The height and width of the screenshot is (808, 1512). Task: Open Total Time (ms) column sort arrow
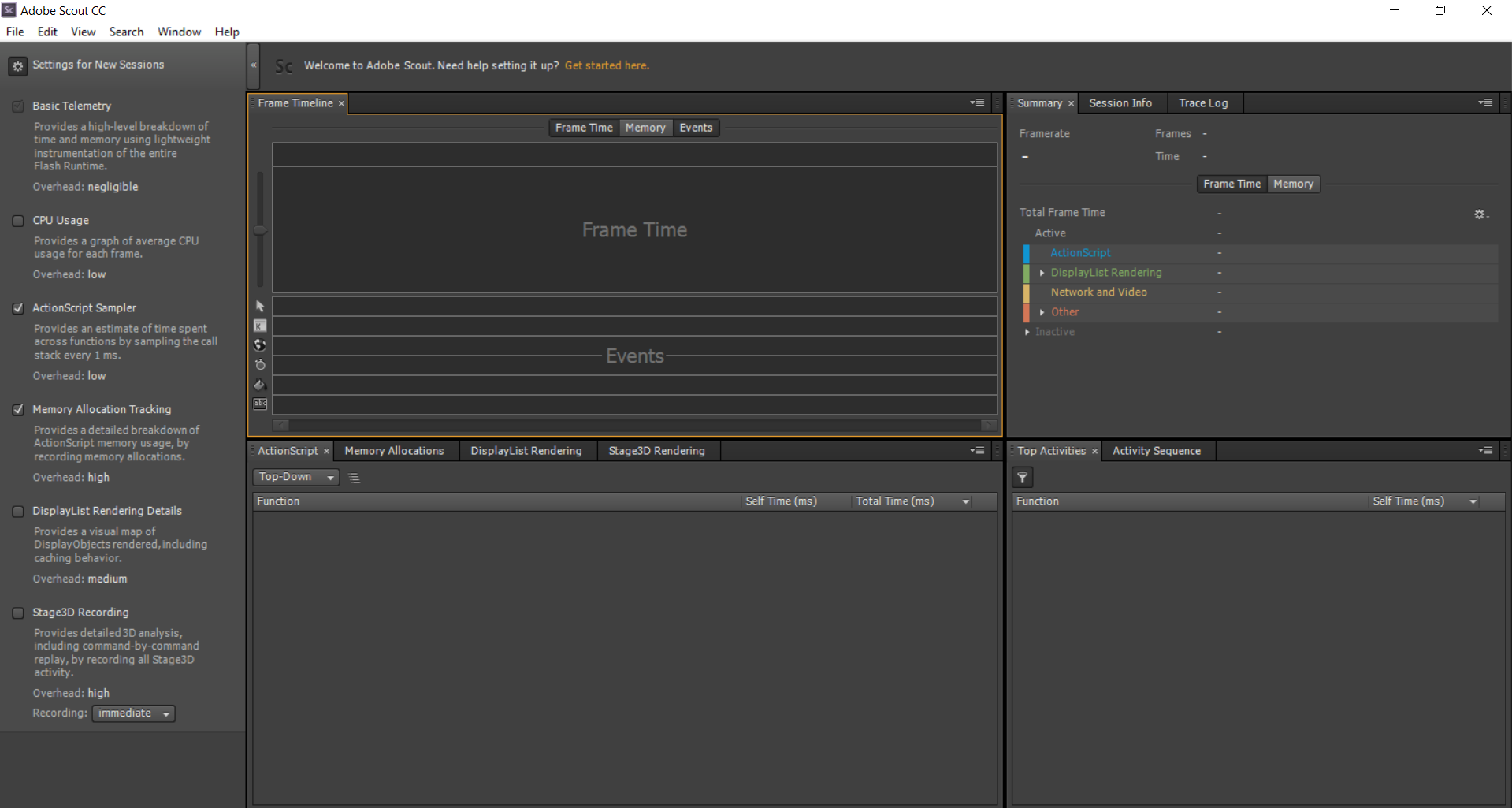point(965,501)
